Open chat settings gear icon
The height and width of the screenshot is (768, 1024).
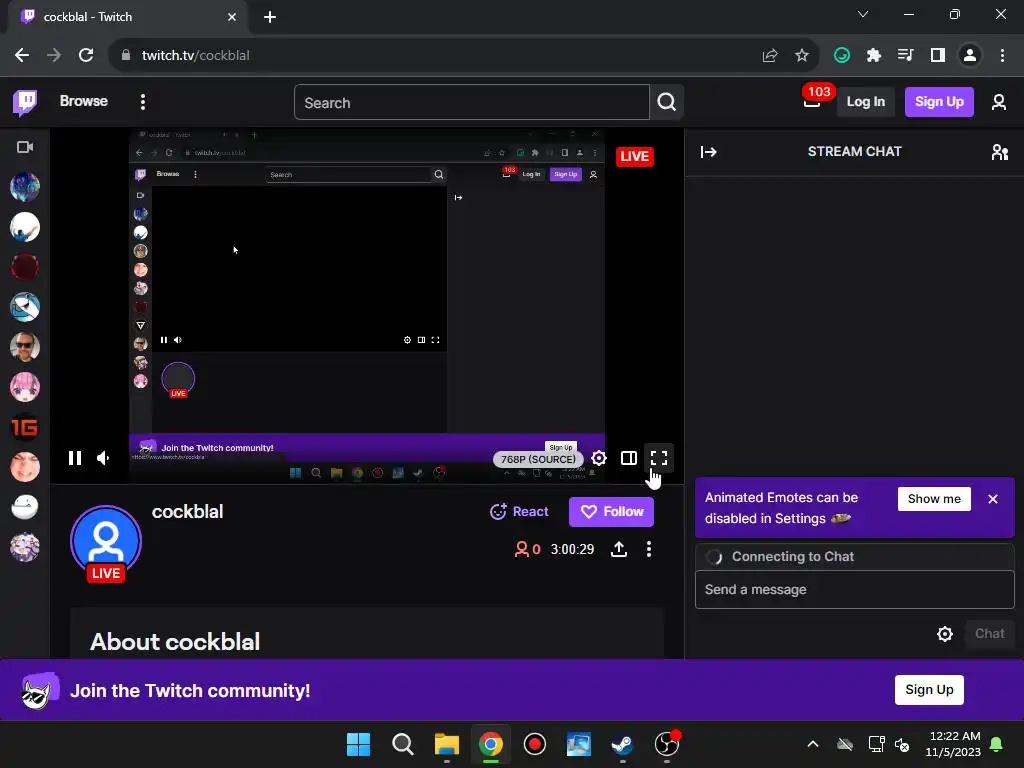[x=944, y=633]
